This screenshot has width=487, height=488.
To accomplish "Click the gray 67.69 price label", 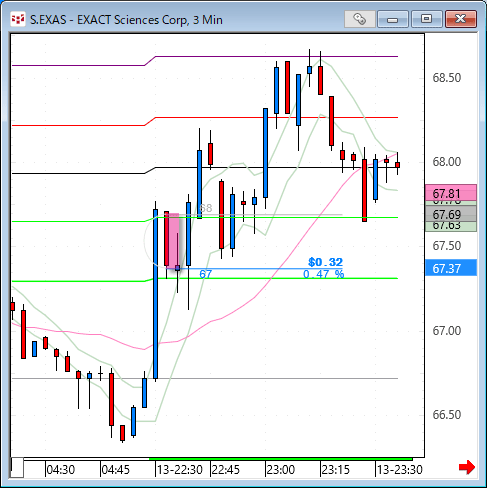I will click(x=451, y=214).
